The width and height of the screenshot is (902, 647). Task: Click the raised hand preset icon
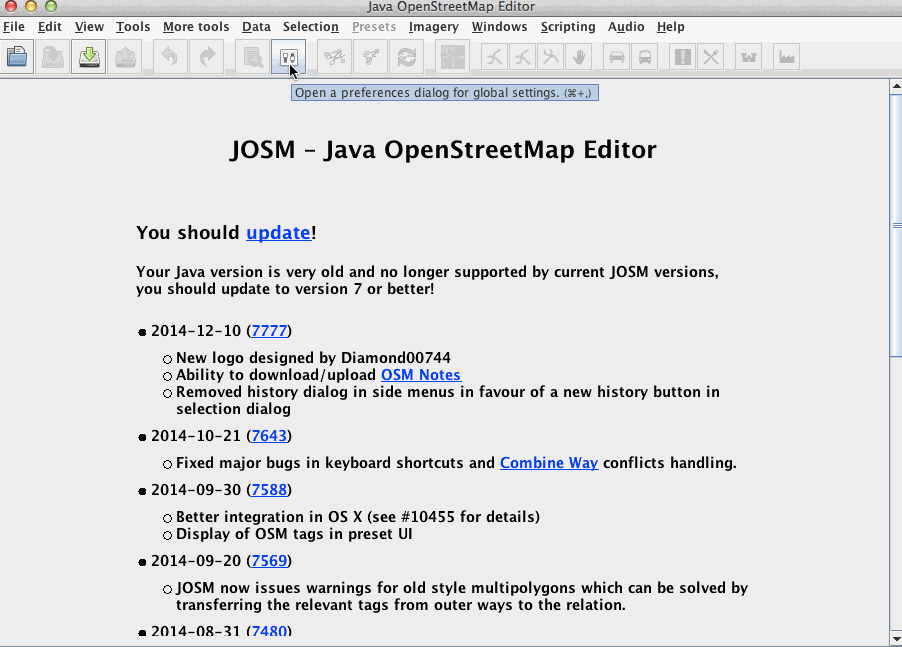pos(579,57)
